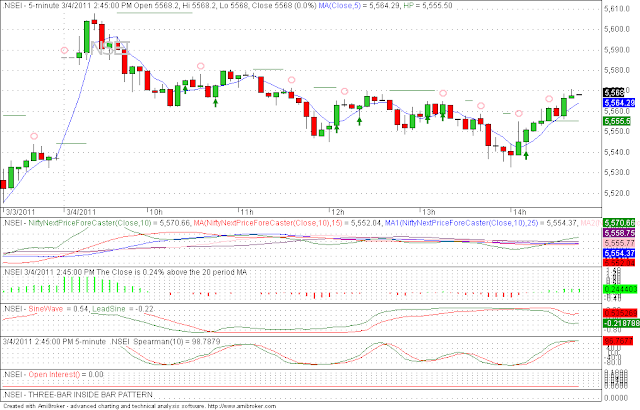Click the green 5,570.66 forecaster value tag

pyautogui.click(x=620, y=223)
